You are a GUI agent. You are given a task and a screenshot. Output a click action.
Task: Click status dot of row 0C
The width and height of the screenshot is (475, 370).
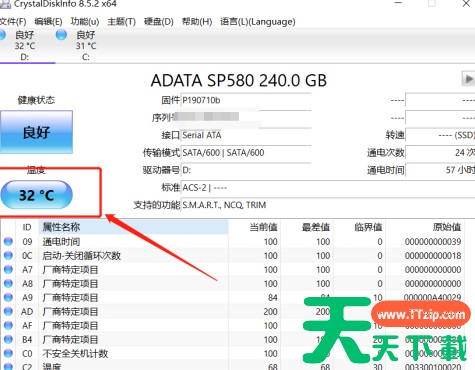tap(8, 255)
